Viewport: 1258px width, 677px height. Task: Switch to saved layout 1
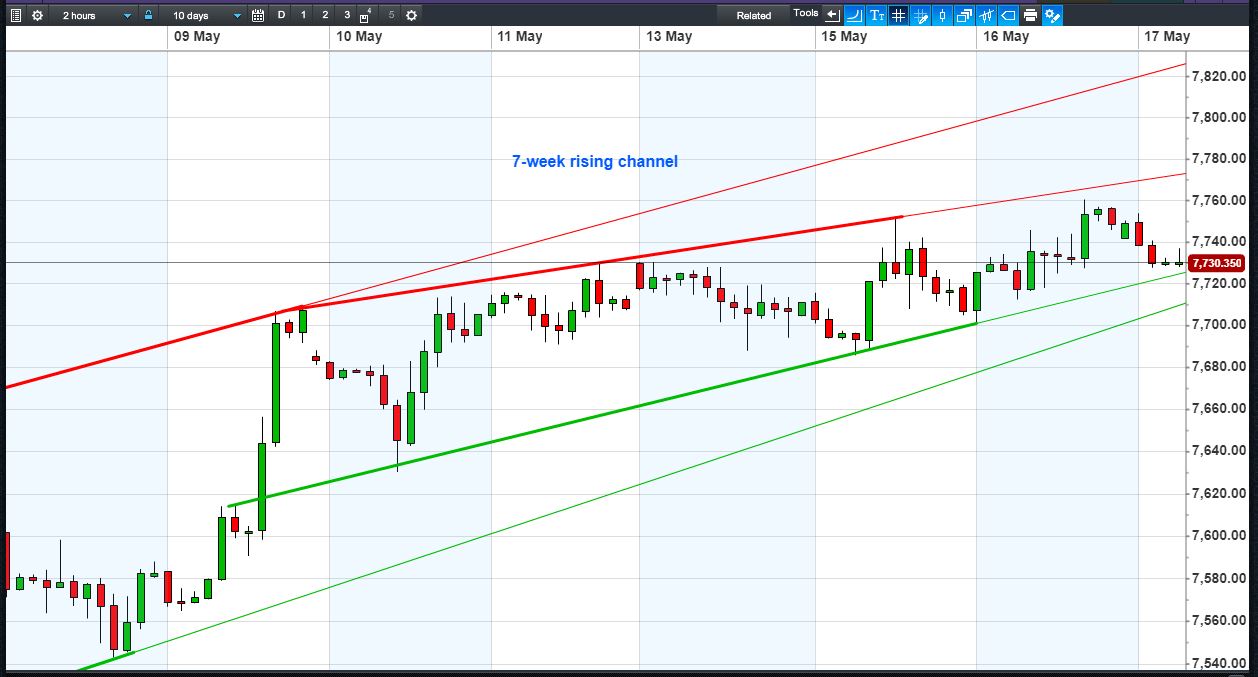[x=303, y=15]
